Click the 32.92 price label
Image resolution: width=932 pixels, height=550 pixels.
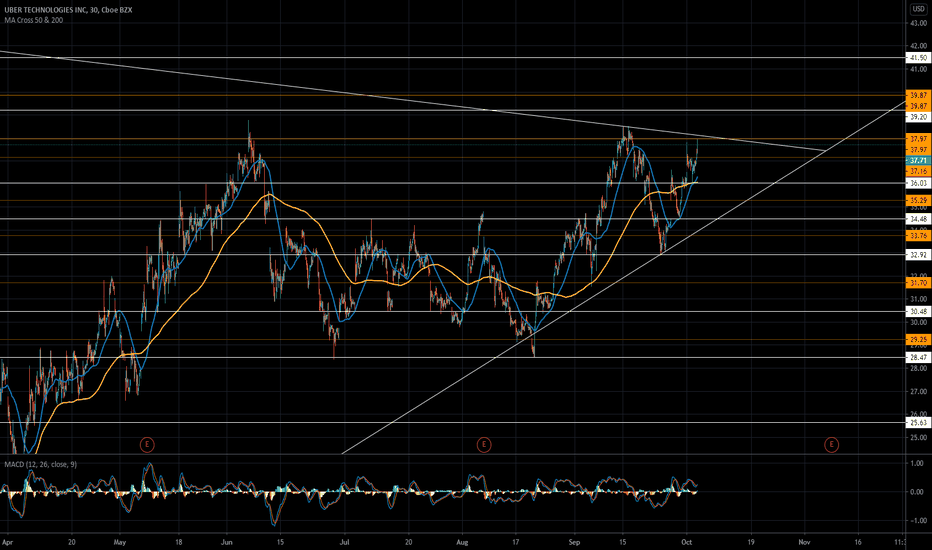[x=918, y=254]
